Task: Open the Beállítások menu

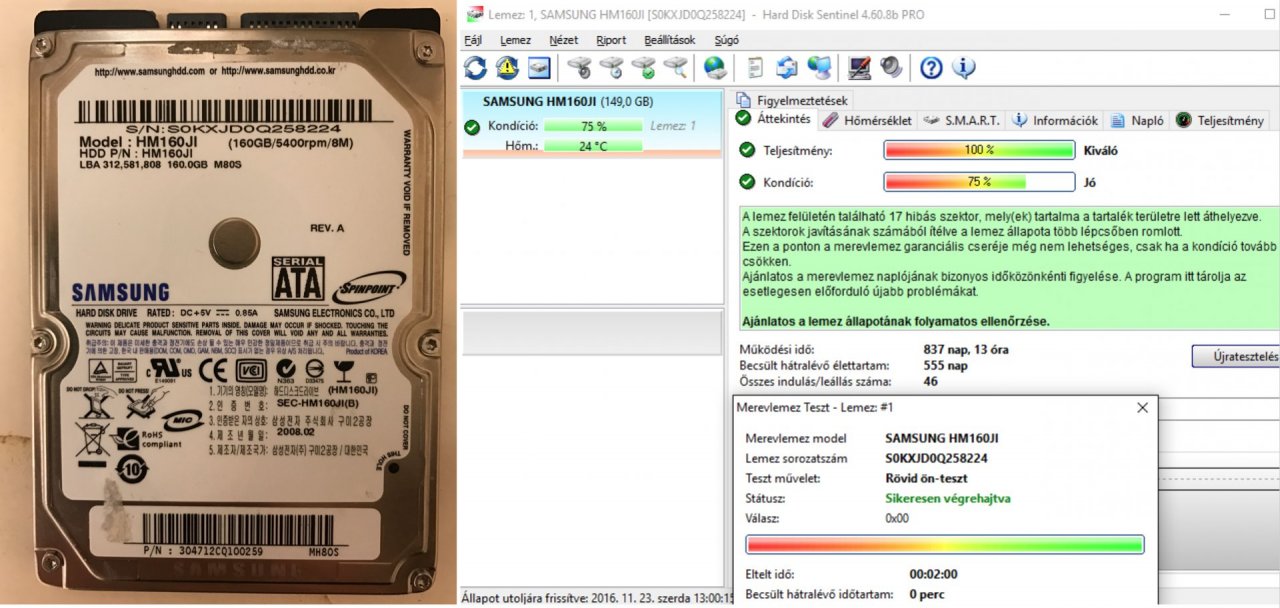Action: pyautogui.click(x=670, y=40)
